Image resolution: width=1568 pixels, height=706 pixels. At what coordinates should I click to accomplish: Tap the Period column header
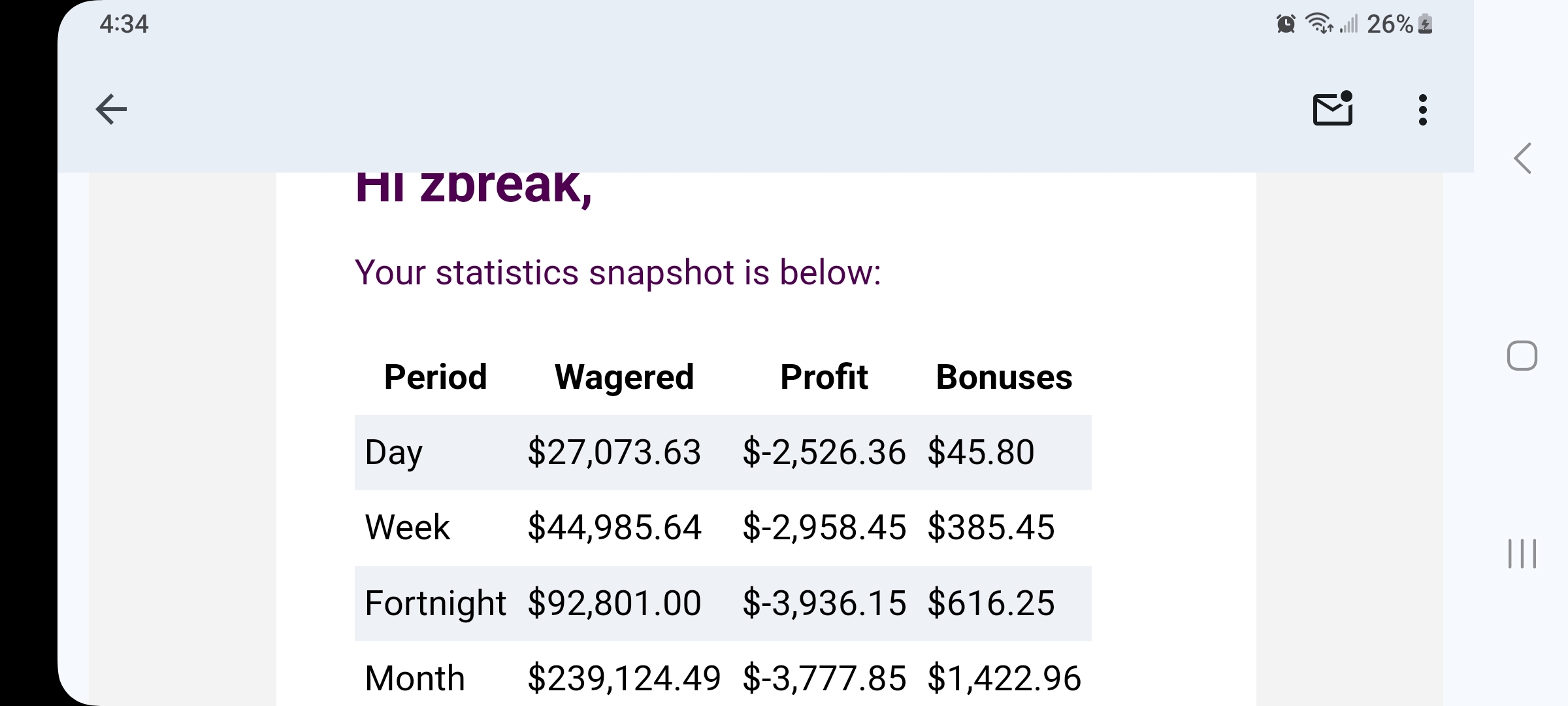(x=436, y=377)
